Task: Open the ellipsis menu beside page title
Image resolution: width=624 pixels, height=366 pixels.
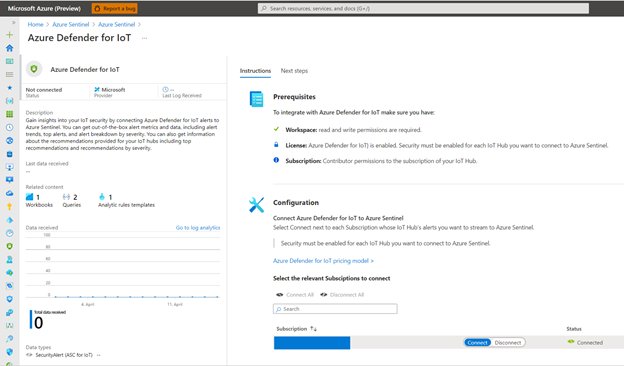Action: pyautogui.click(x=144, y=38)
